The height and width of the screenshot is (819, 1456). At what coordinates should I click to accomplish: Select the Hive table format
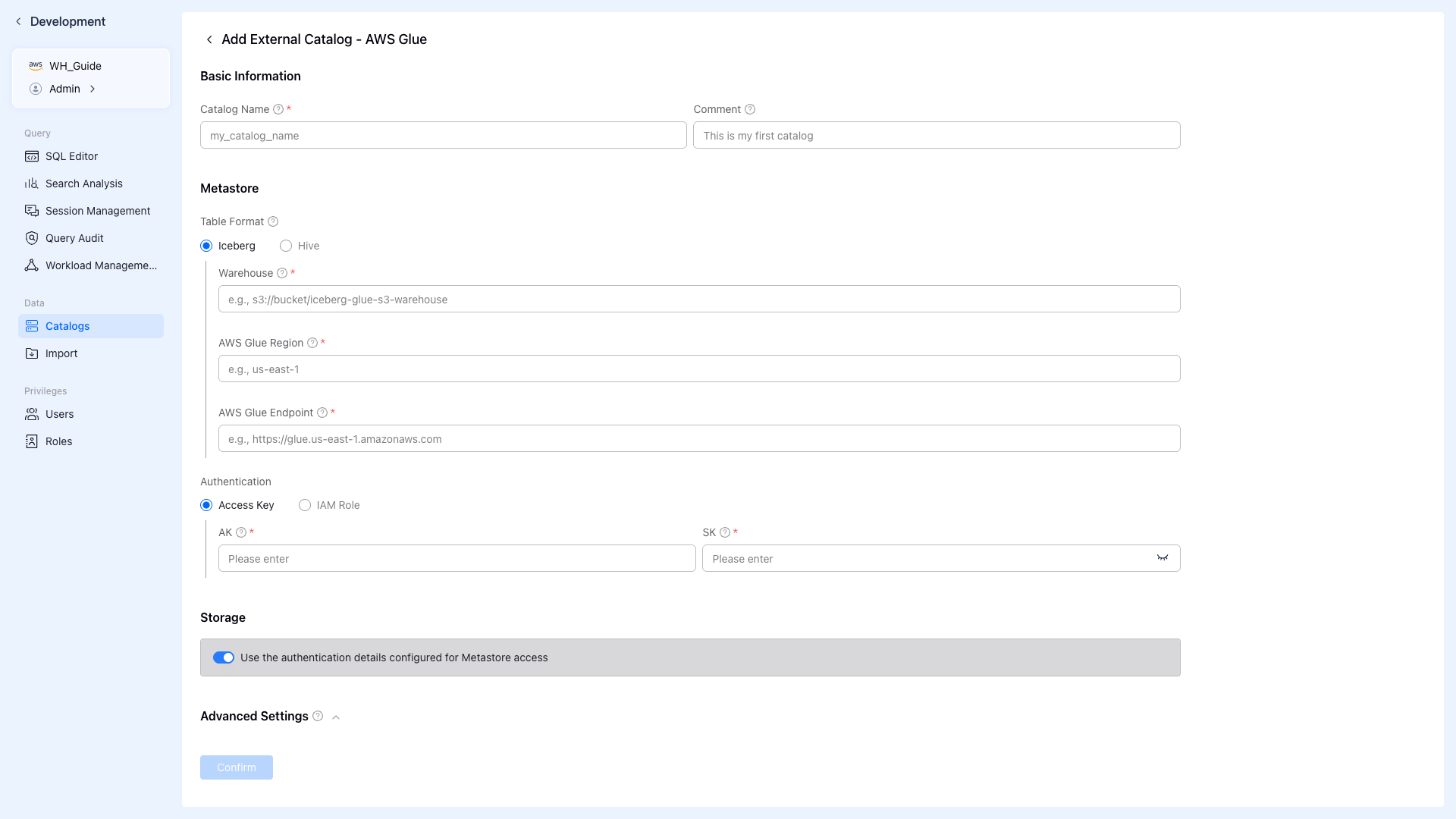point(286,246)
